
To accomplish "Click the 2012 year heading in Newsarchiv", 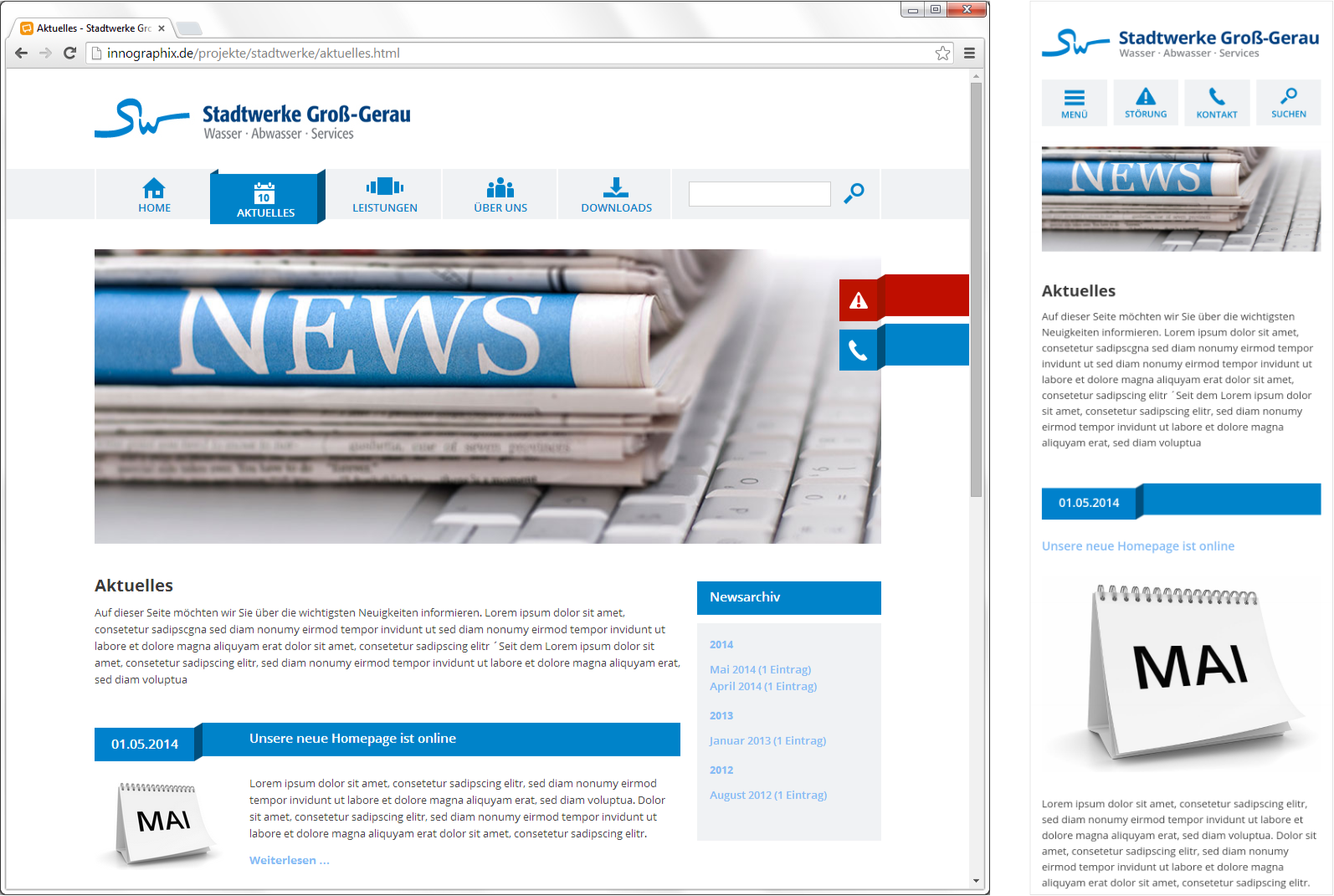I will pyautogui.click(x=721, y=770).
